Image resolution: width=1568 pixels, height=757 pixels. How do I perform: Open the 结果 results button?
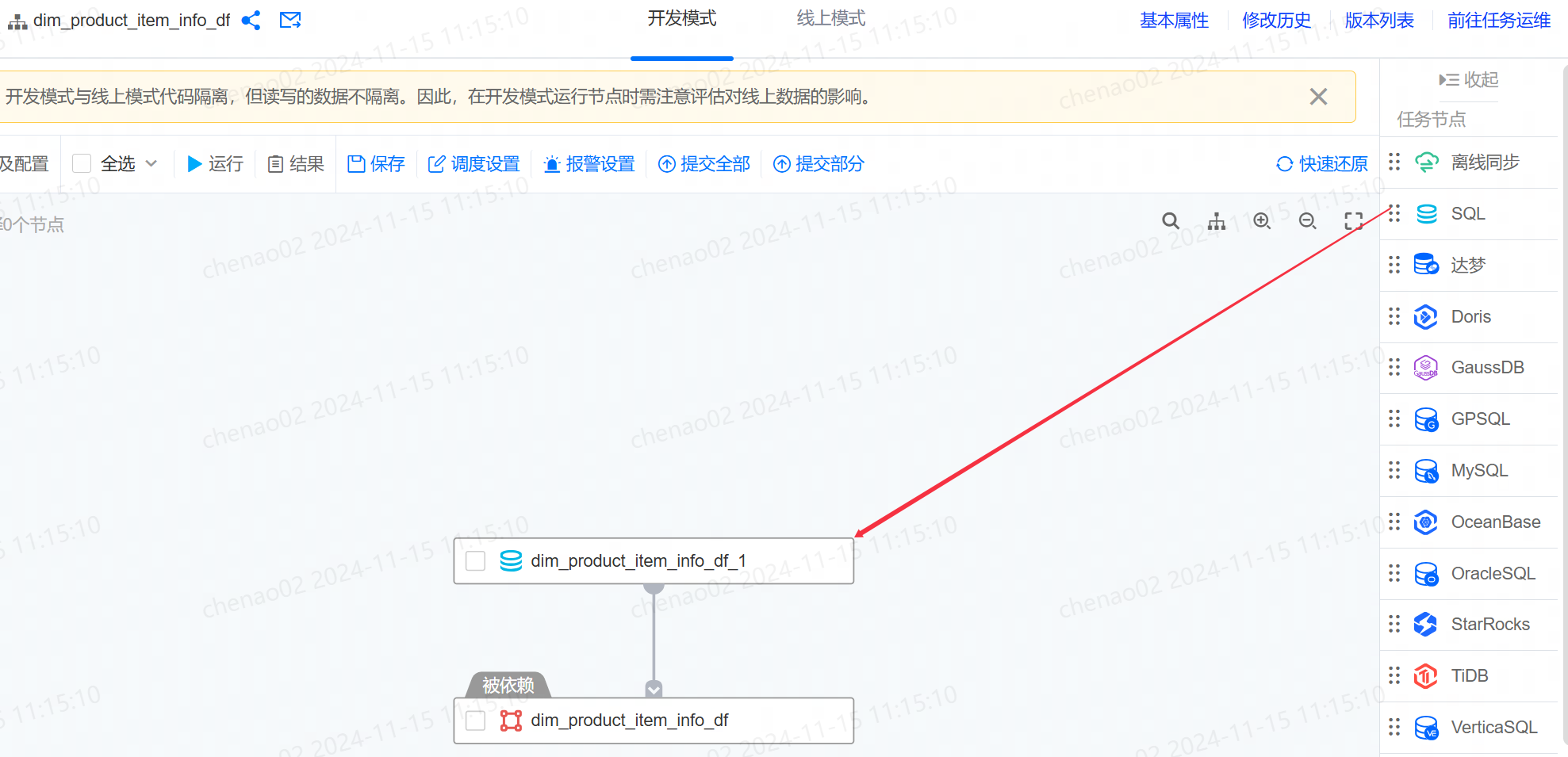pos(296,164)
